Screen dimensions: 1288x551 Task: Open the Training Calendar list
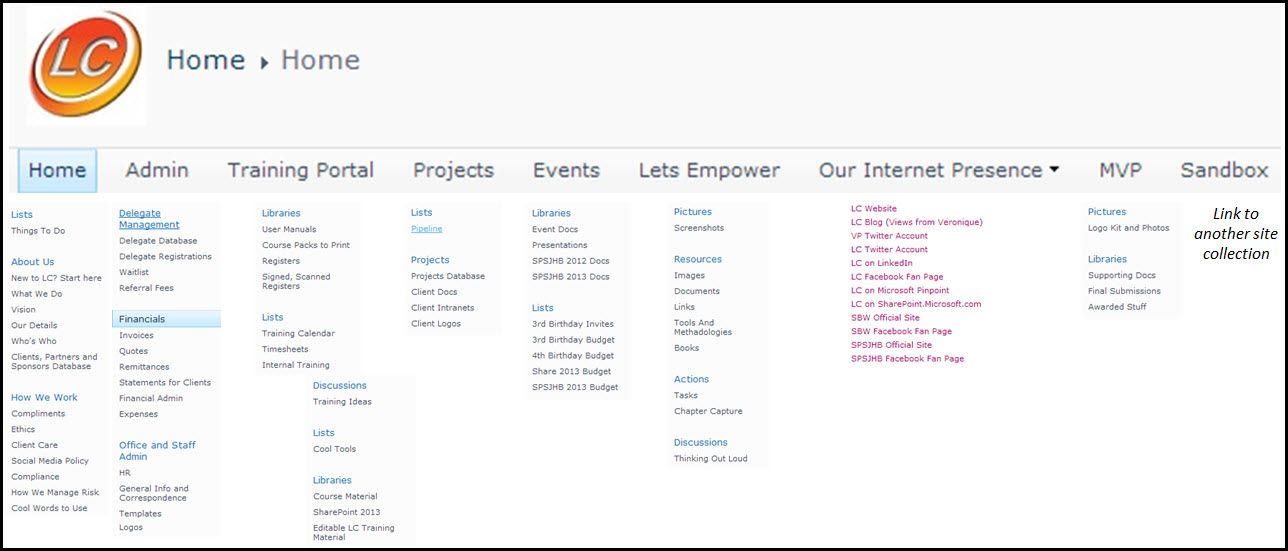click(x=298, y=334)
